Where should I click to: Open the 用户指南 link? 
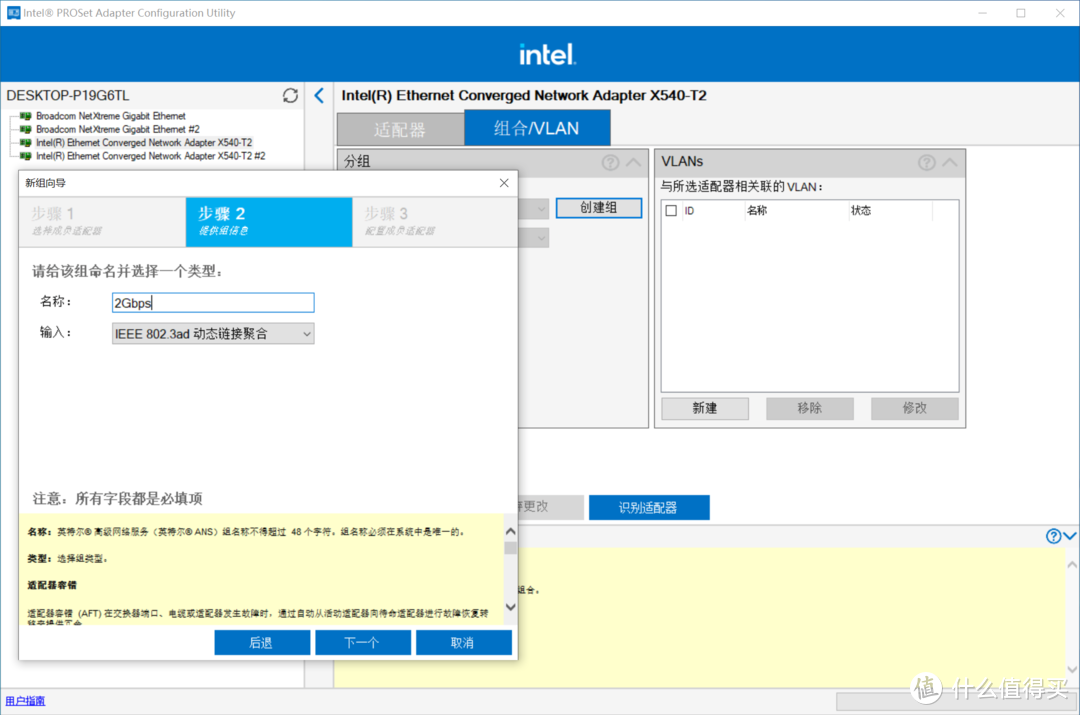(24, 701)
